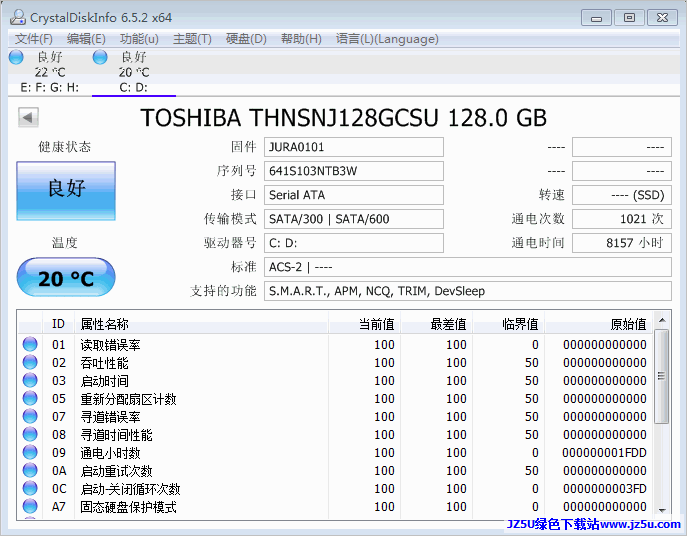The image size is (687, 536).
Task: Minimize the CrystalDiskInfo window
Action: tap(596, 18)
